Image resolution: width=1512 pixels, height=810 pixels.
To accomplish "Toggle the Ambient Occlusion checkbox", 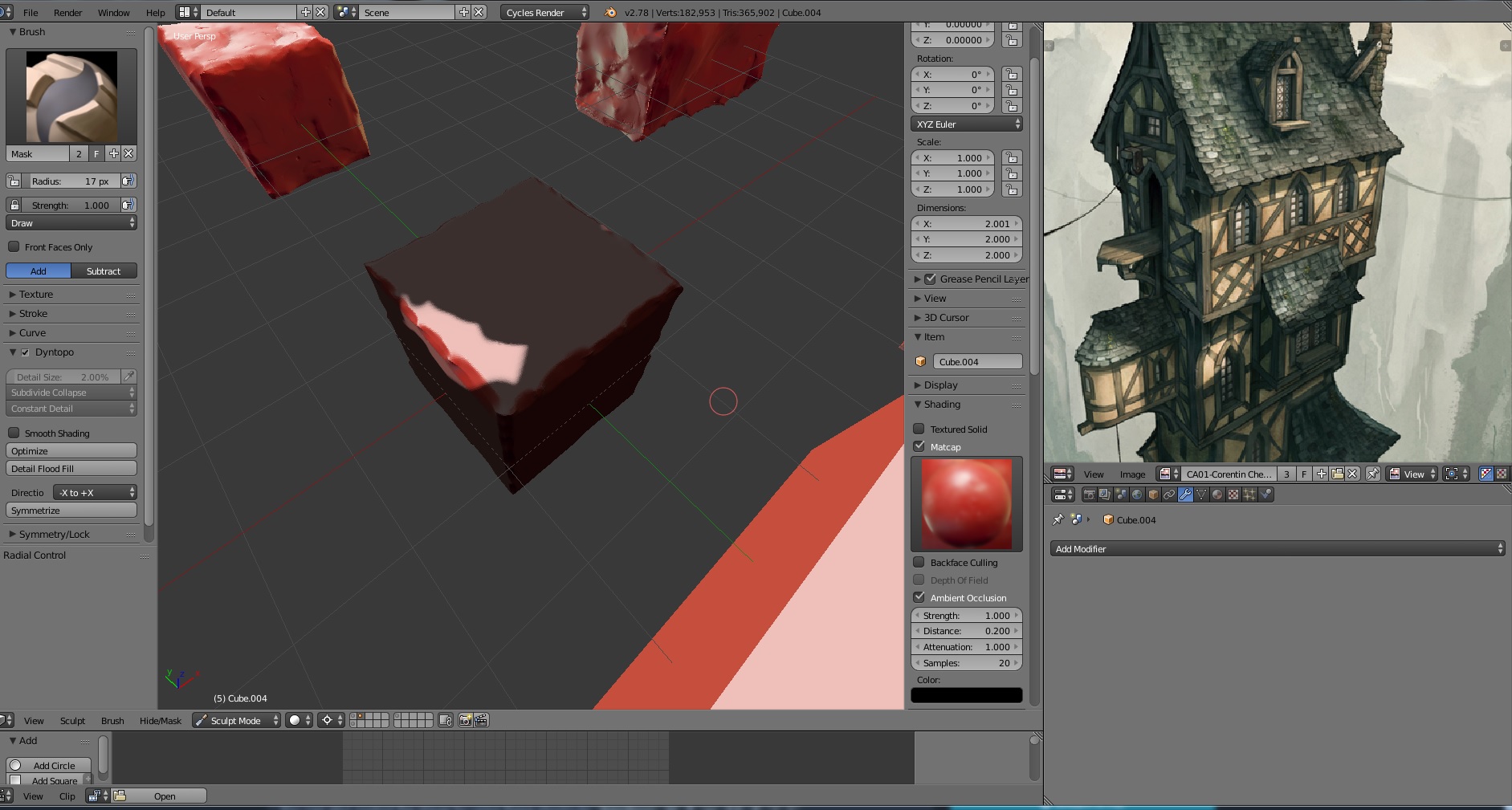I will click(x=919, y=597).
